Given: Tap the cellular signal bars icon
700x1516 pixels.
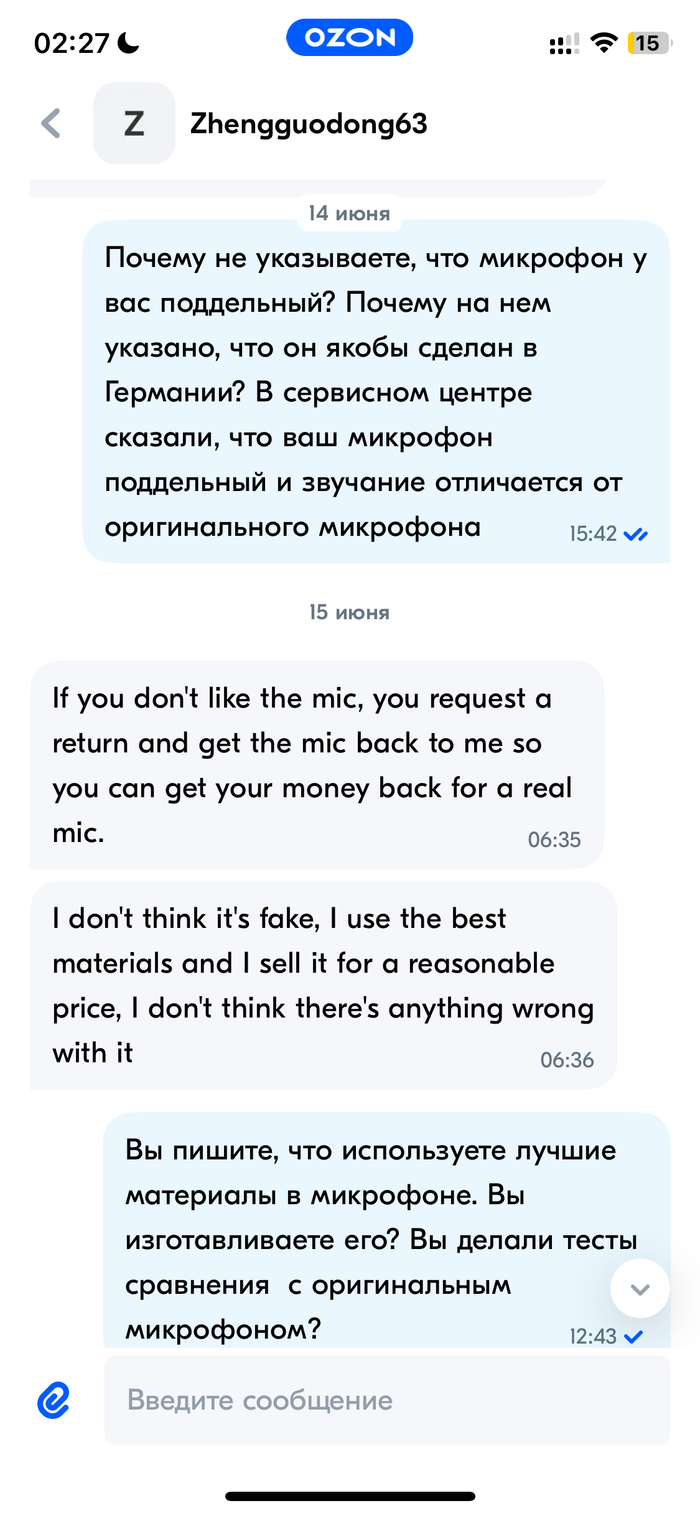Looking at the screenshot, I should 564,44.
